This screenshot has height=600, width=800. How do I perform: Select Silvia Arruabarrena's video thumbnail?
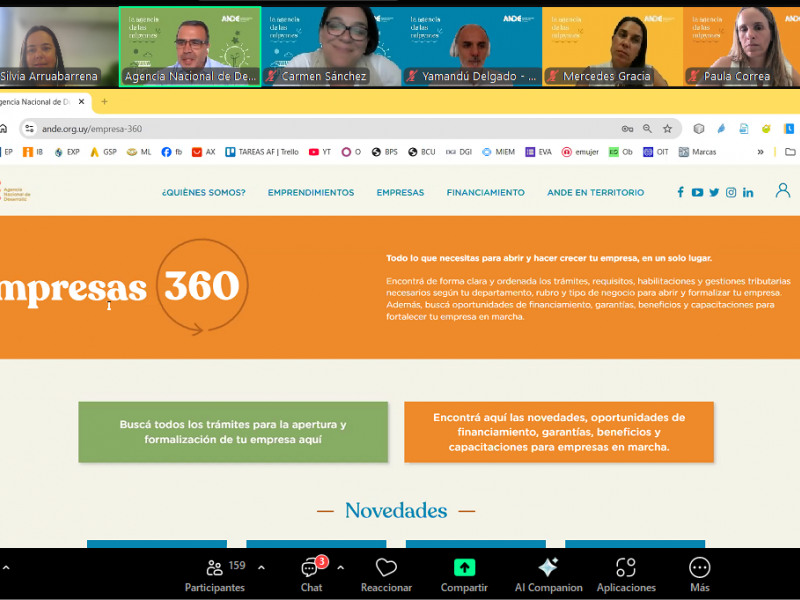click(59, 47)
